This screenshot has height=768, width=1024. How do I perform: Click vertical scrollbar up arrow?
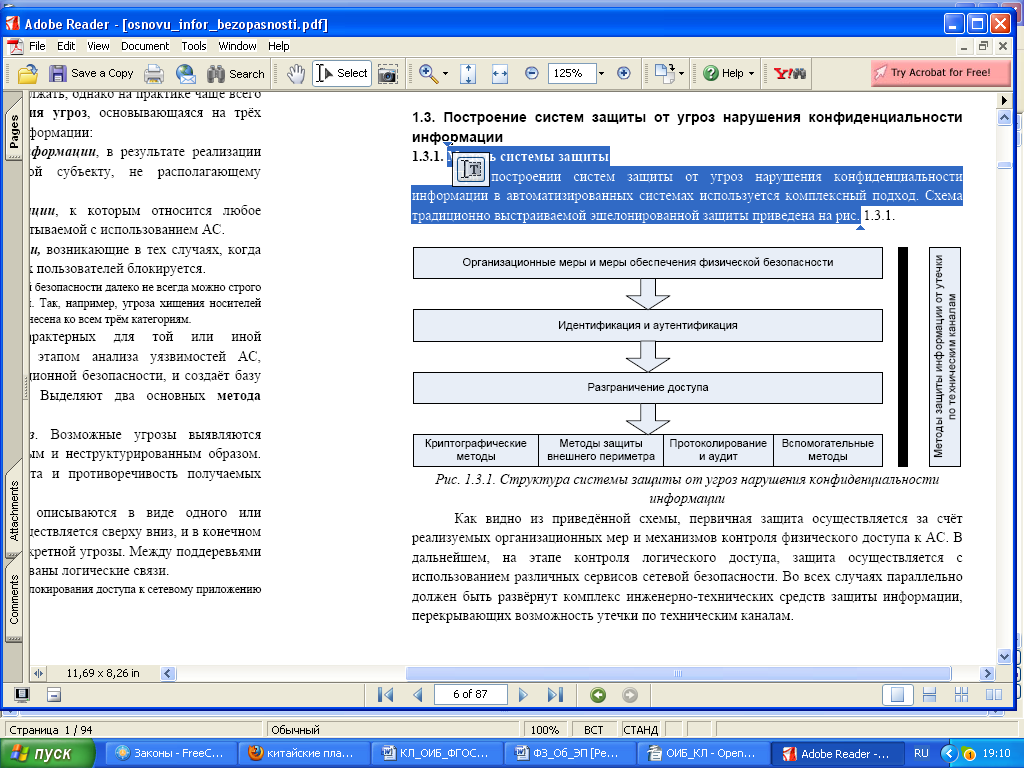pos(1004,118)
